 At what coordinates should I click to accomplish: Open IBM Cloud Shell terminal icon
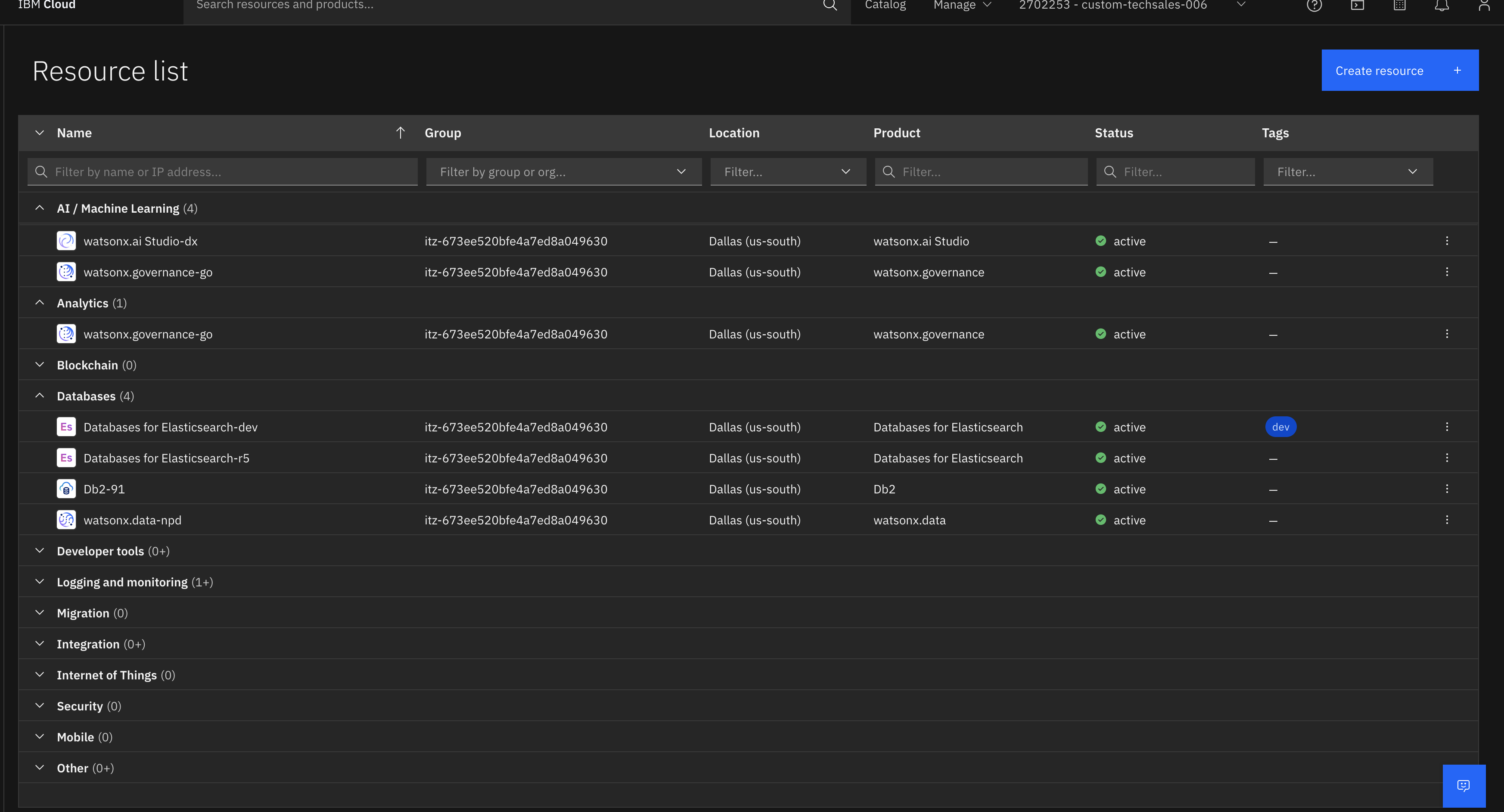click(1358, 5)
